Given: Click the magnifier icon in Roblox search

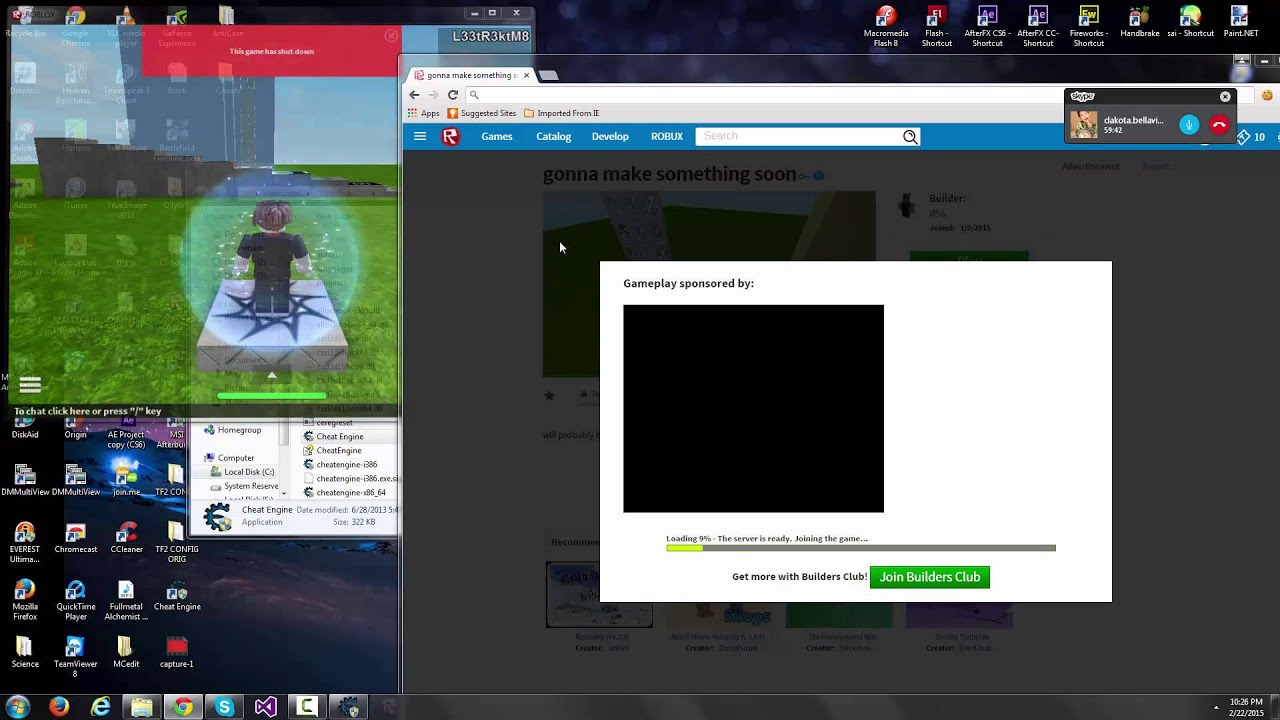Looking at the screenshot, I should tap(910, 137).
